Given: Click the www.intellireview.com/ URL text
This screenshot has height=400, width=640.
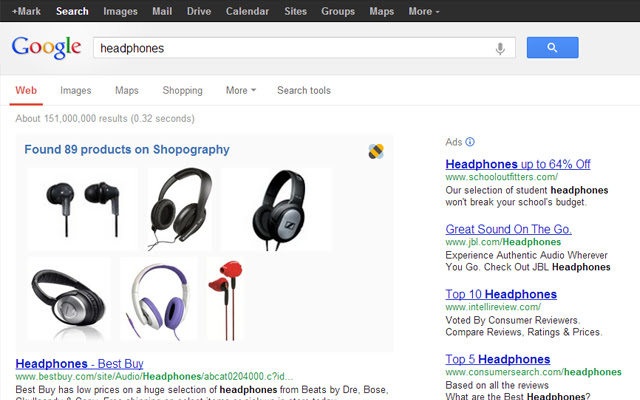Looking at the screenshot, I should [x=493, y=307].
